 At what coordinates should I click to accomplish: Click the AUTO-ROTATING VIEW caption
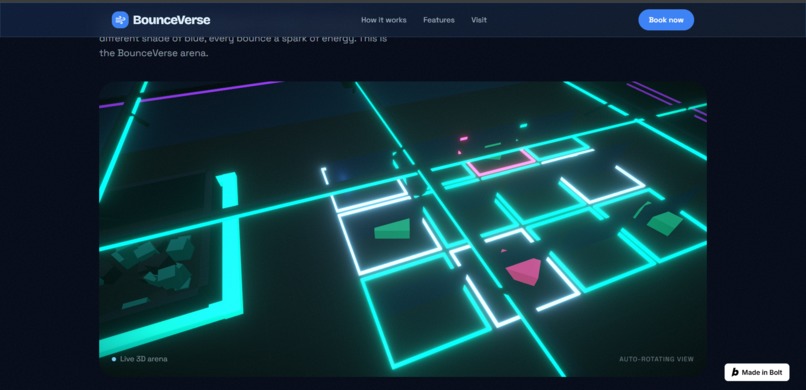(x=656, y=359)
